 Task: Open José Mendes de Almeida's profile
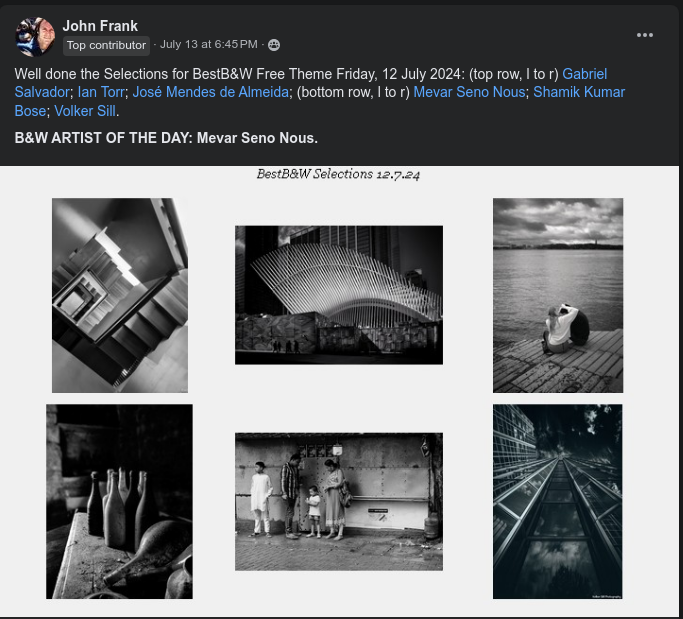pos(208,92)
